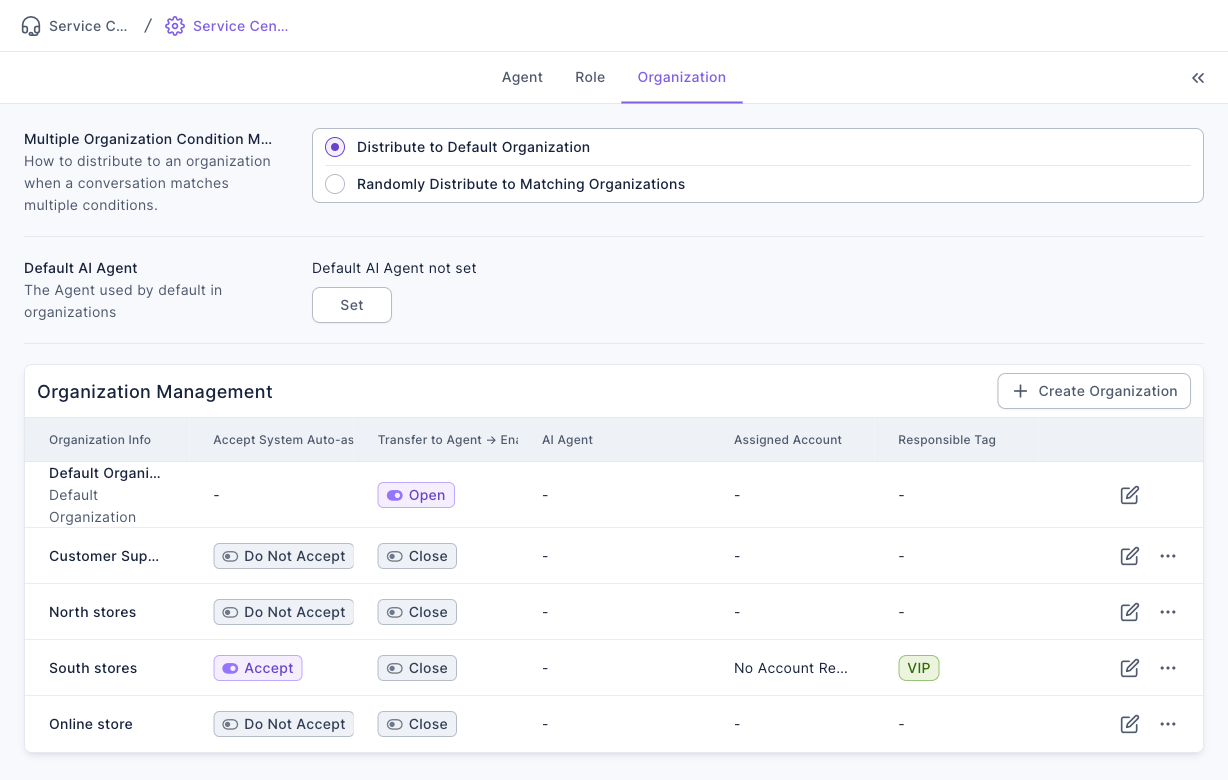Open more options for North stores
Image resolution: width=1228 pixels, height=780 pixels.
[x=1168, y=612]
